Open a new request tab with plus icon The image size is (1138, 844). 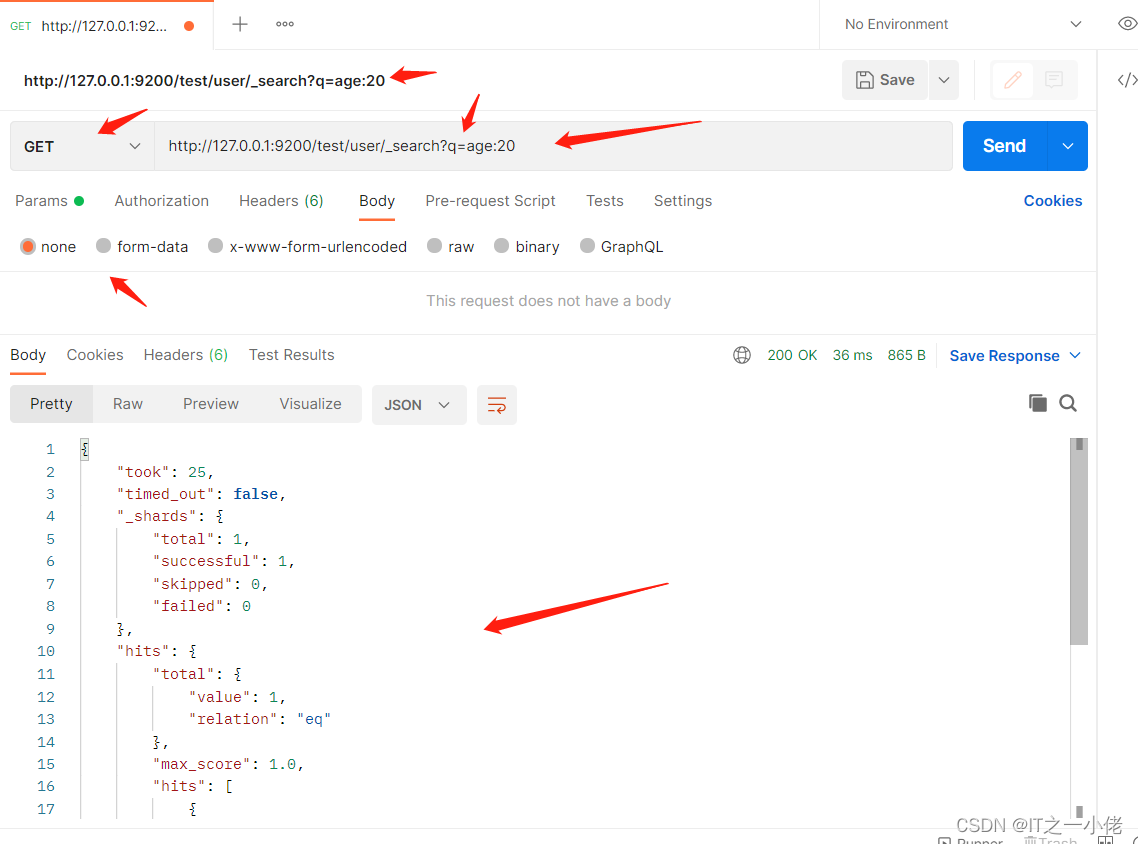pyautogui.click(x=240, y=25)
